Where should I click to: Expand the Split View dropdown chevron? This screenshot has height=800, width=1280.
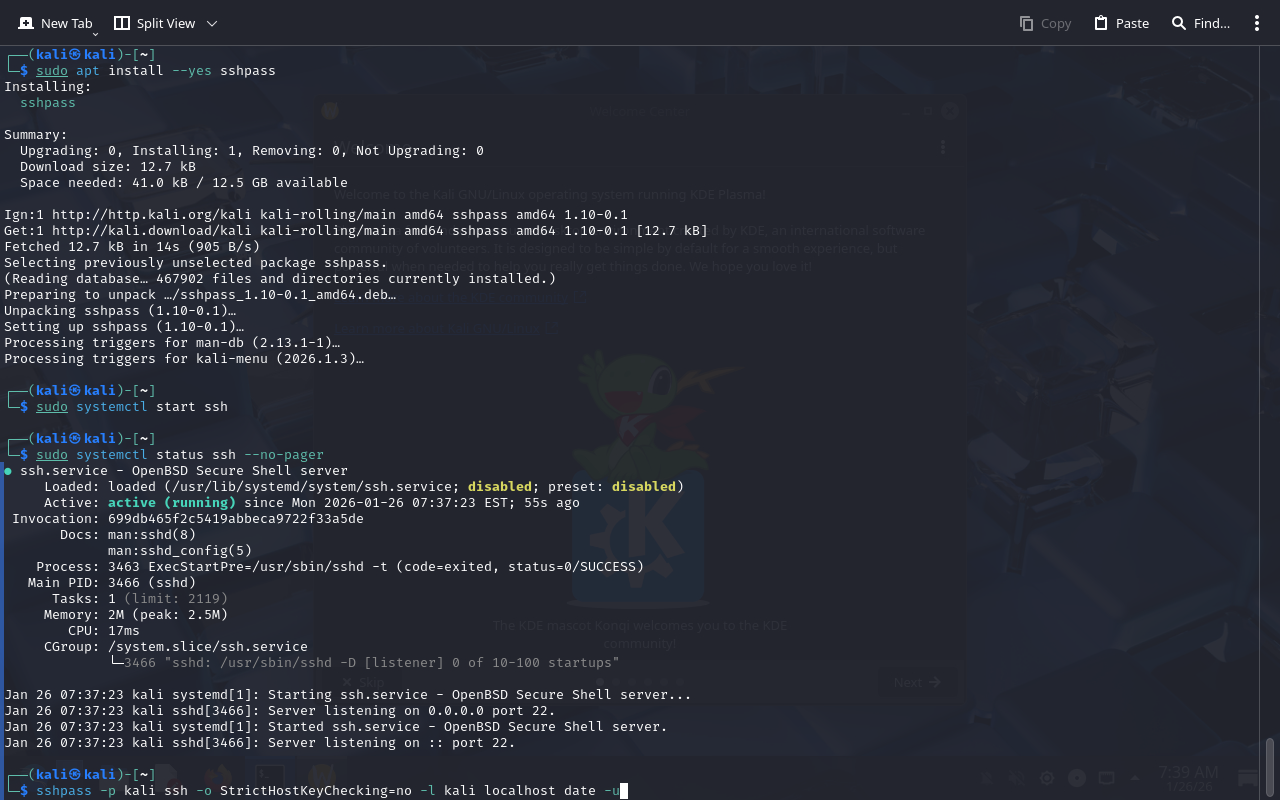point(212,23)
